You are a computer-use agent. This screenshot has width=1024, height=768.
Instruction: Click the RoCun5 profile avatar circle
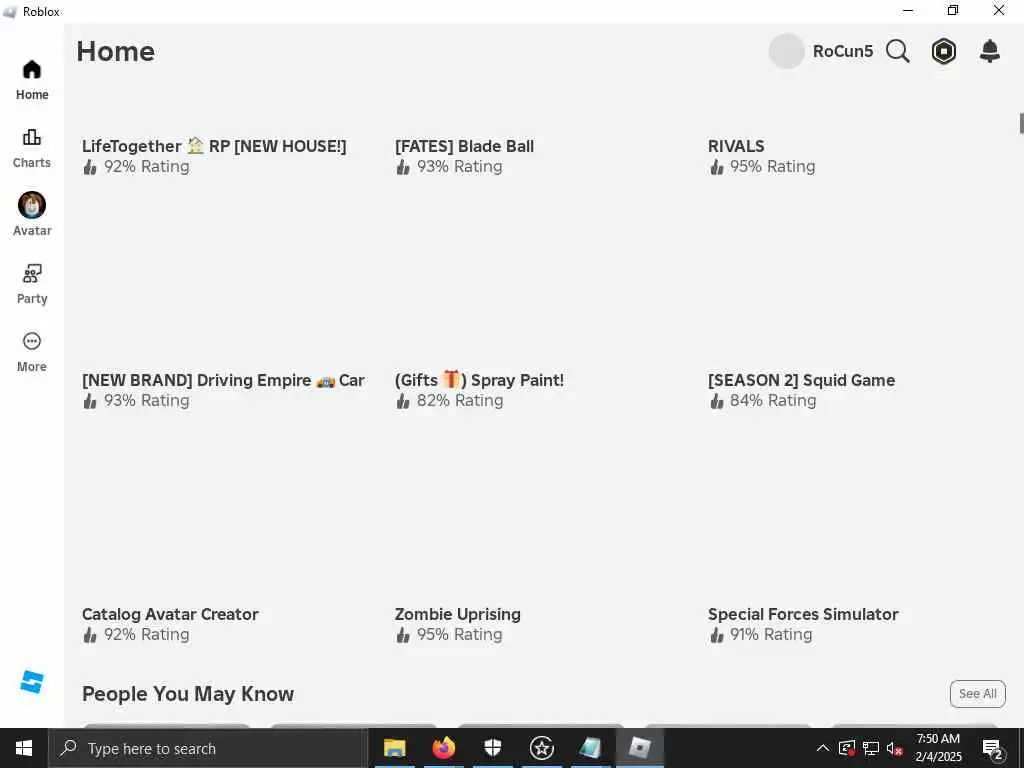(x=786, y=51)
